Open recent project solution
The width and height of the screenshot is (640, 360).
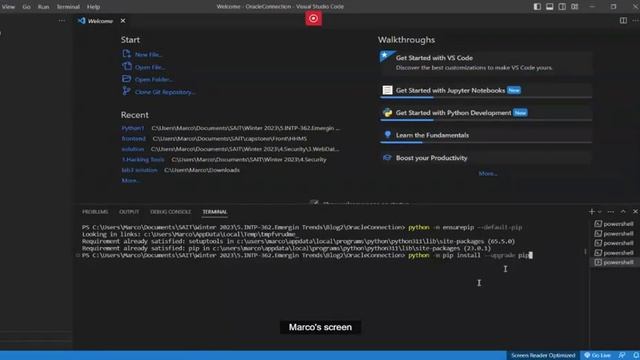click(x=133, y=149)
